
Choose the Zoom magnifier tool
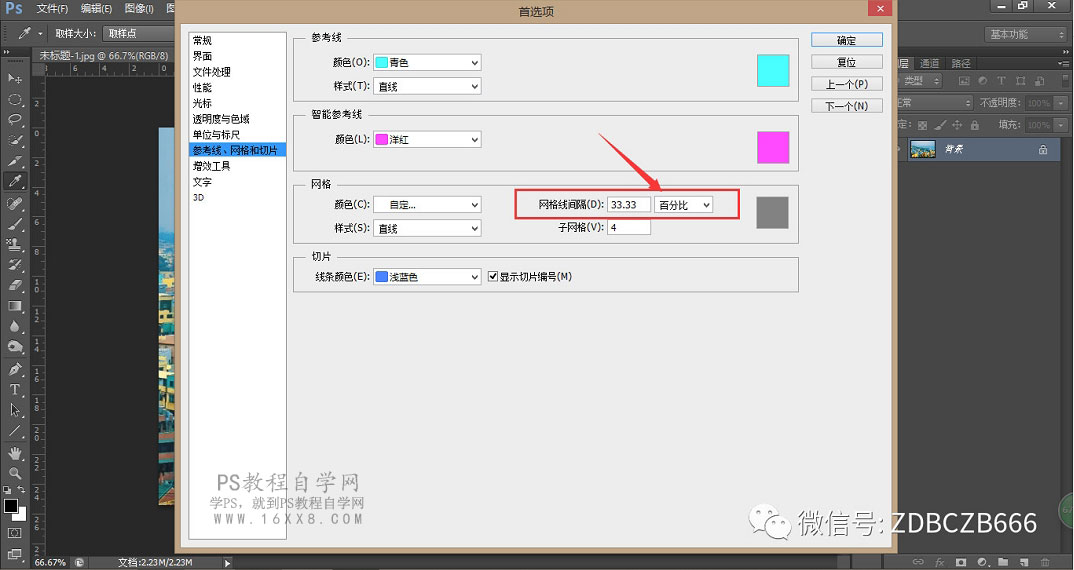15,473
